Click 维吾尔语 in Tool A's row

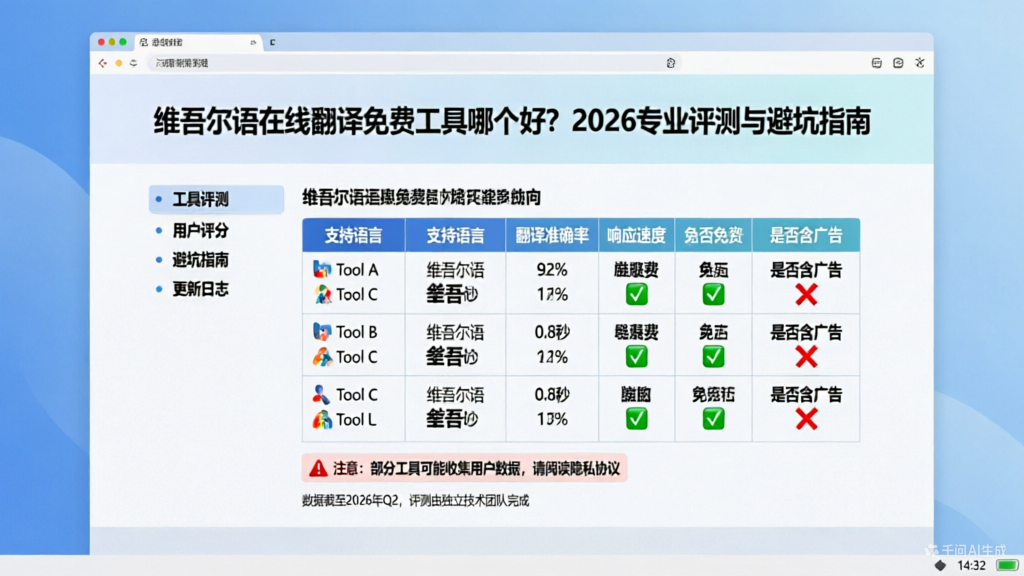[455, 270]
